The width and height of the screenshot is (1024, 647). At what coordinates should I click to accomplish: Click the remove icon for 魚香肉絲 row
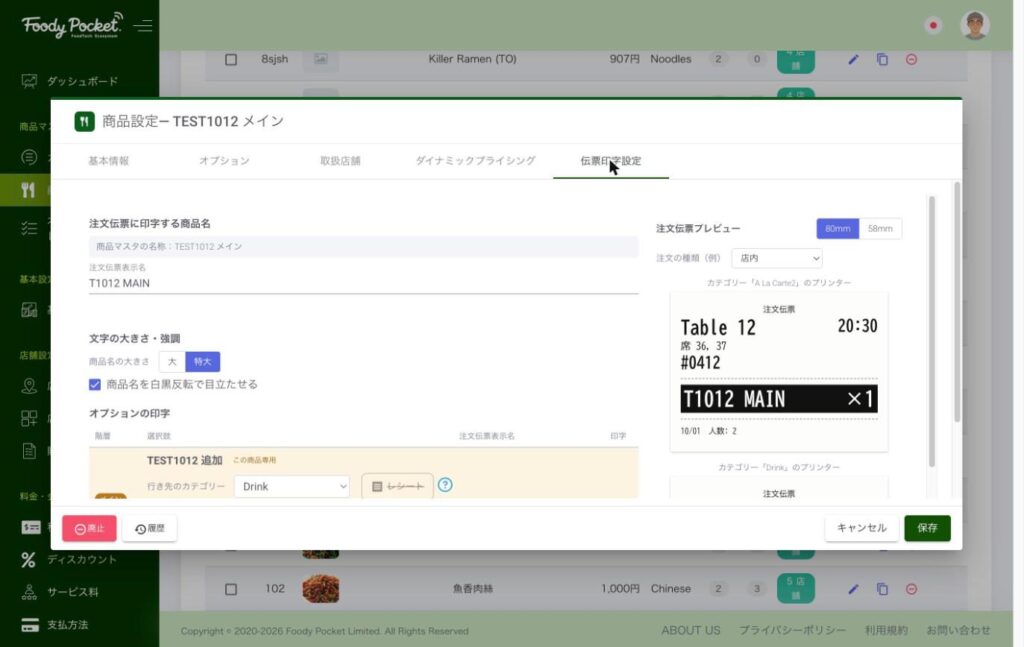coord(912,589)
